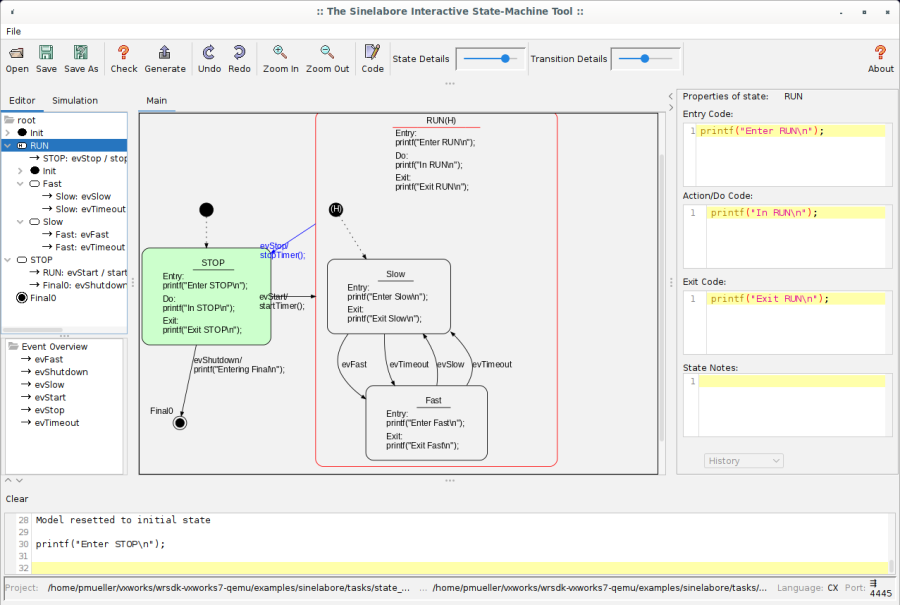The width and height of the screenshot is (900, 605).
Task: Generate code for the state machine
Action: point(165,58)
